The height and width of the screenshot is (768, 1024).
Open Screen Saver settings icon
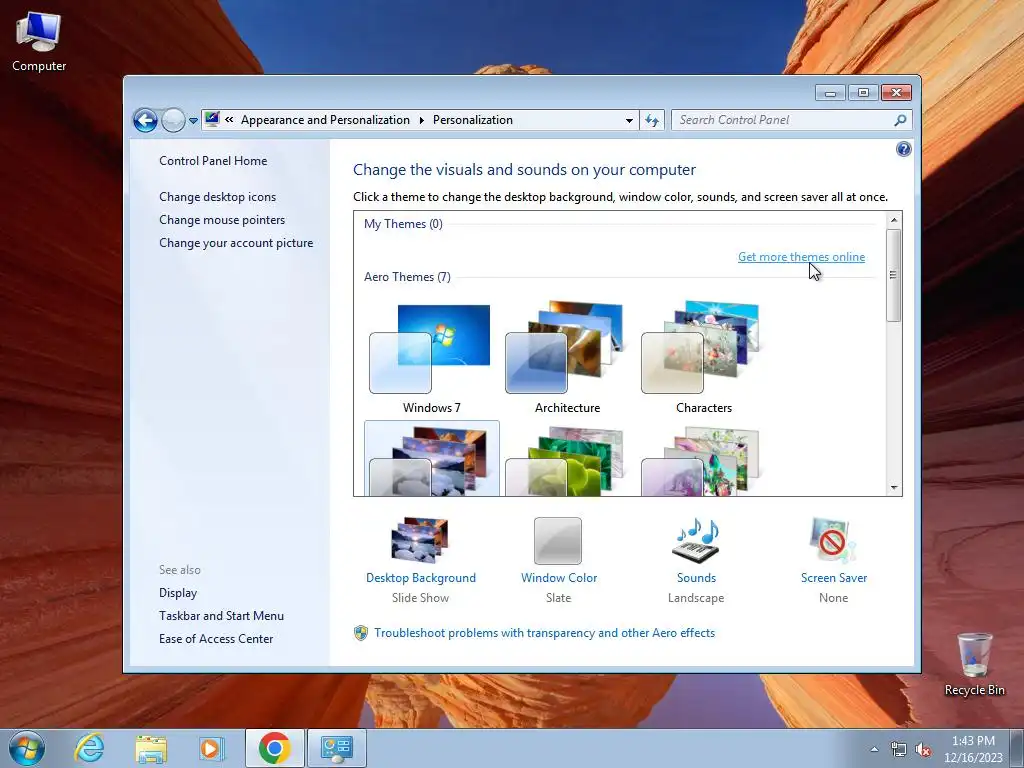tap(832, 540)
